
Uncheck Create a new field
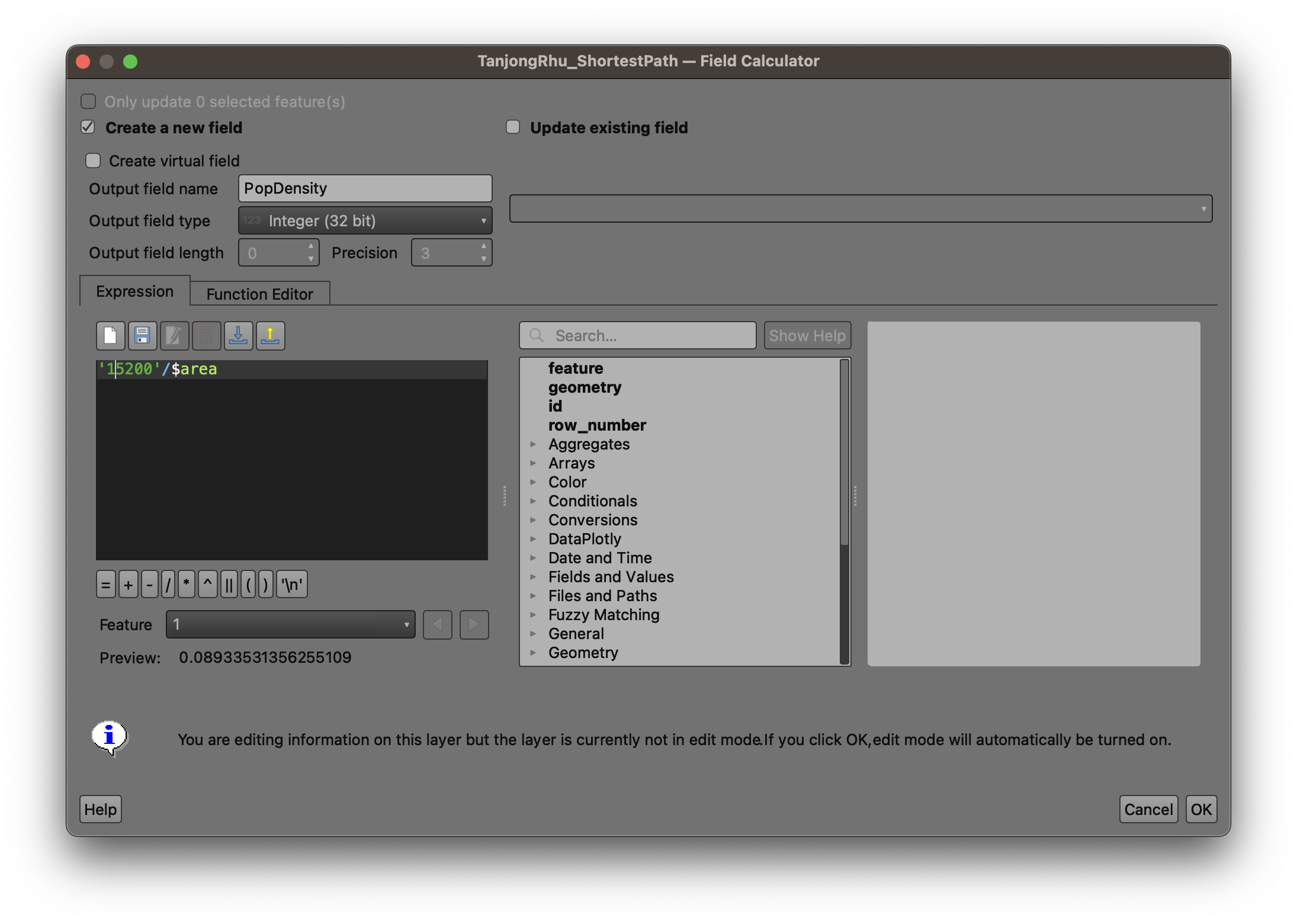tap(88, 127)
